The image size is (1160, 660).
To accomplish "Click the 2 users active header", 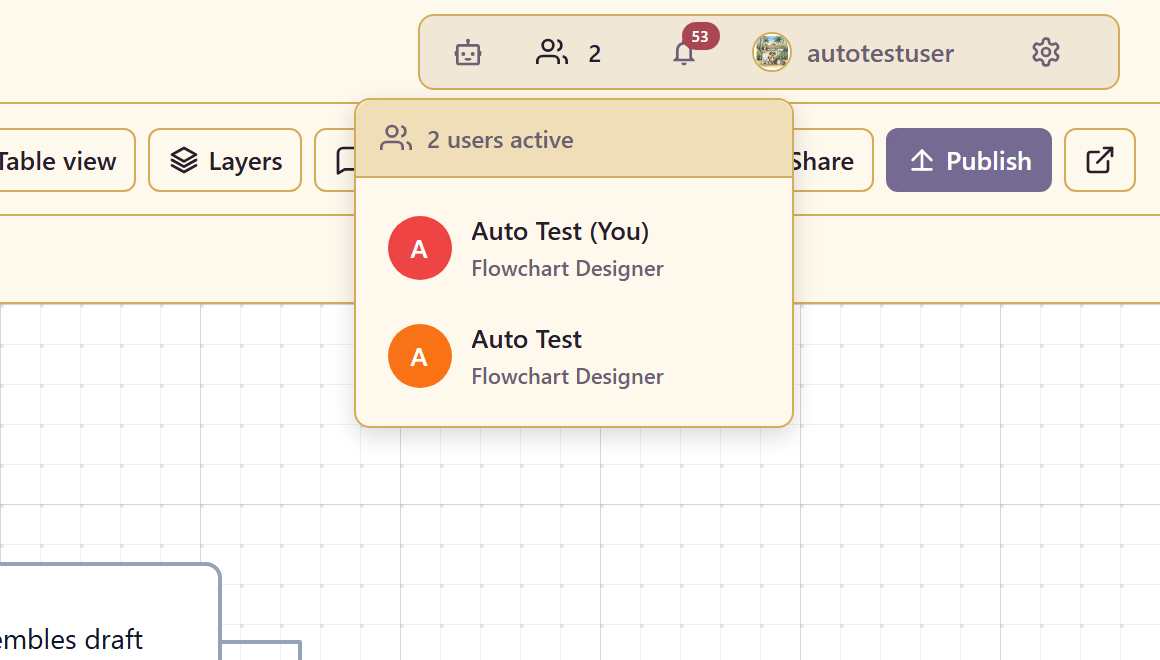I will click(574, 139).
